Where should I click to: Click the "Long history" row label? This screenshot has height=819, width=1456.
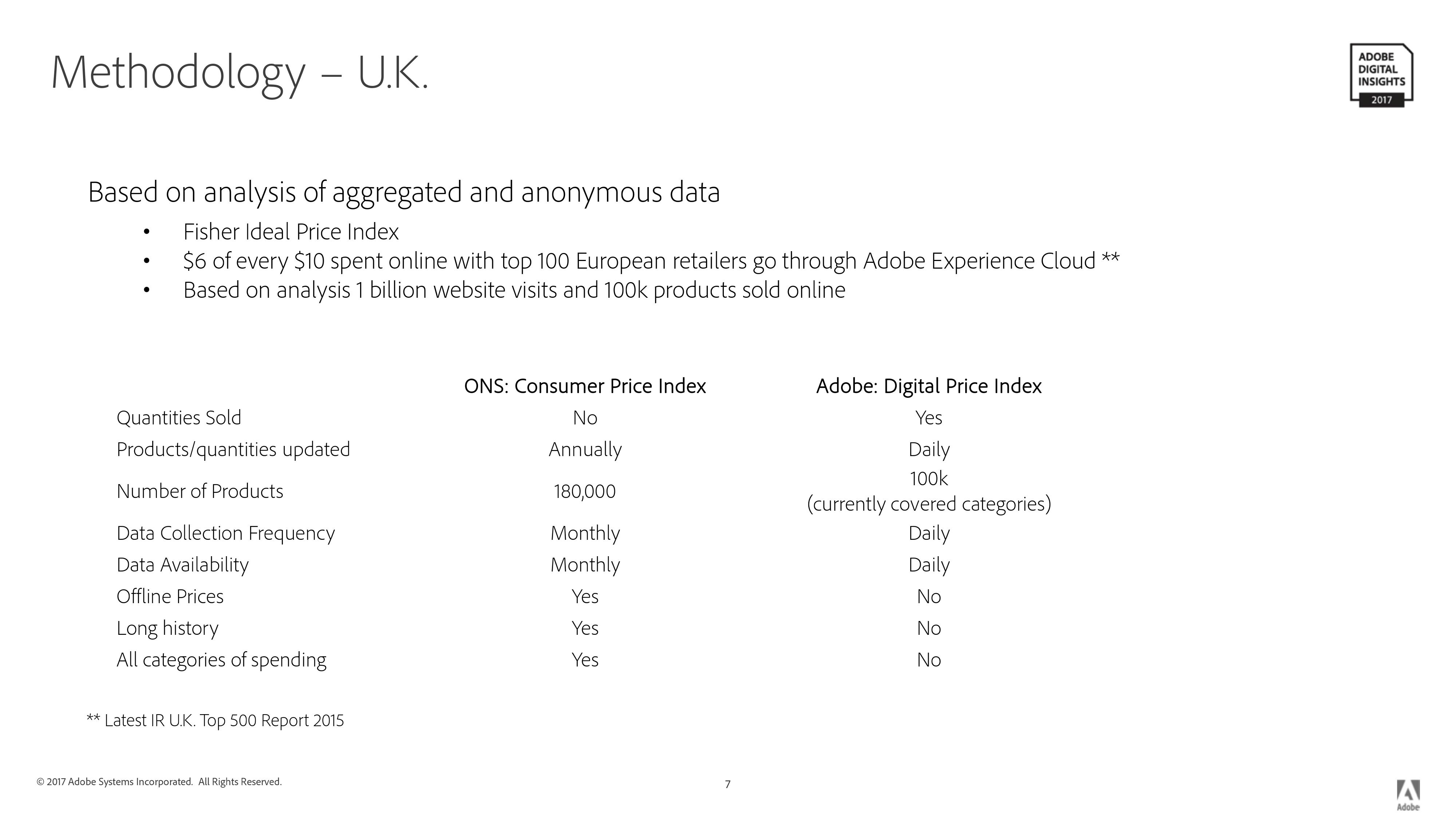167,628
